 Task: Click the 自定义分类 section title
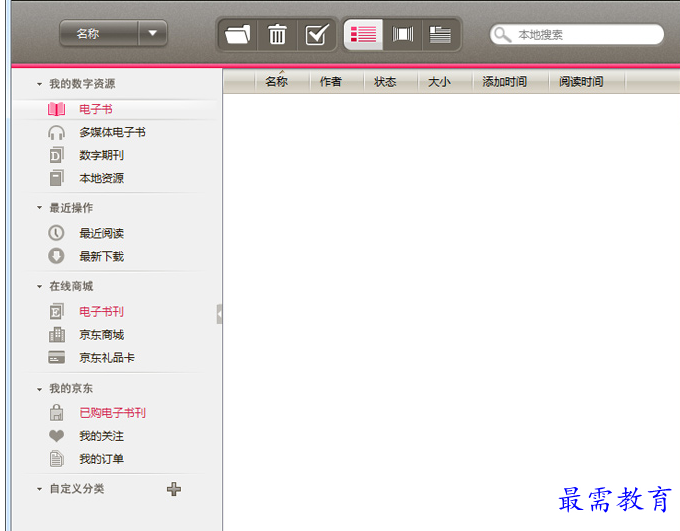(x=77, y=489)
